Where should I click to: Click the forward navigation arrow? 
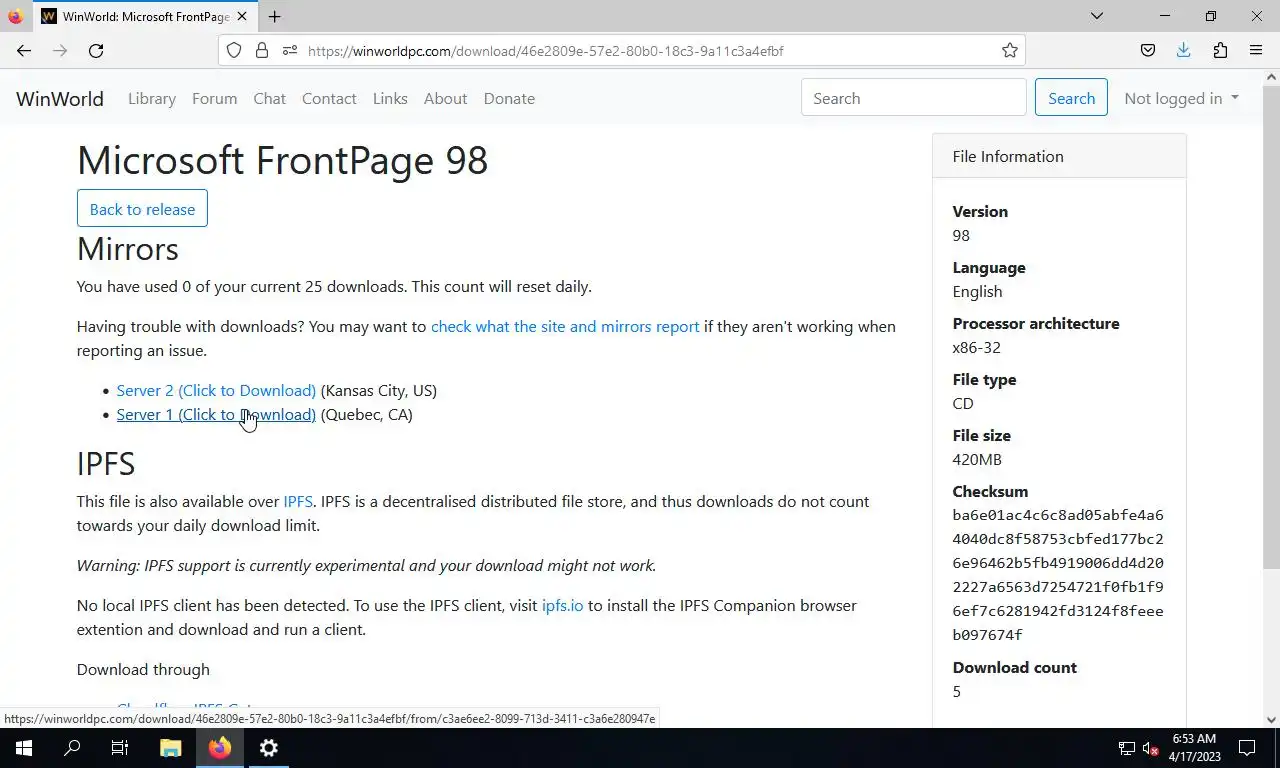click(60, 50)
